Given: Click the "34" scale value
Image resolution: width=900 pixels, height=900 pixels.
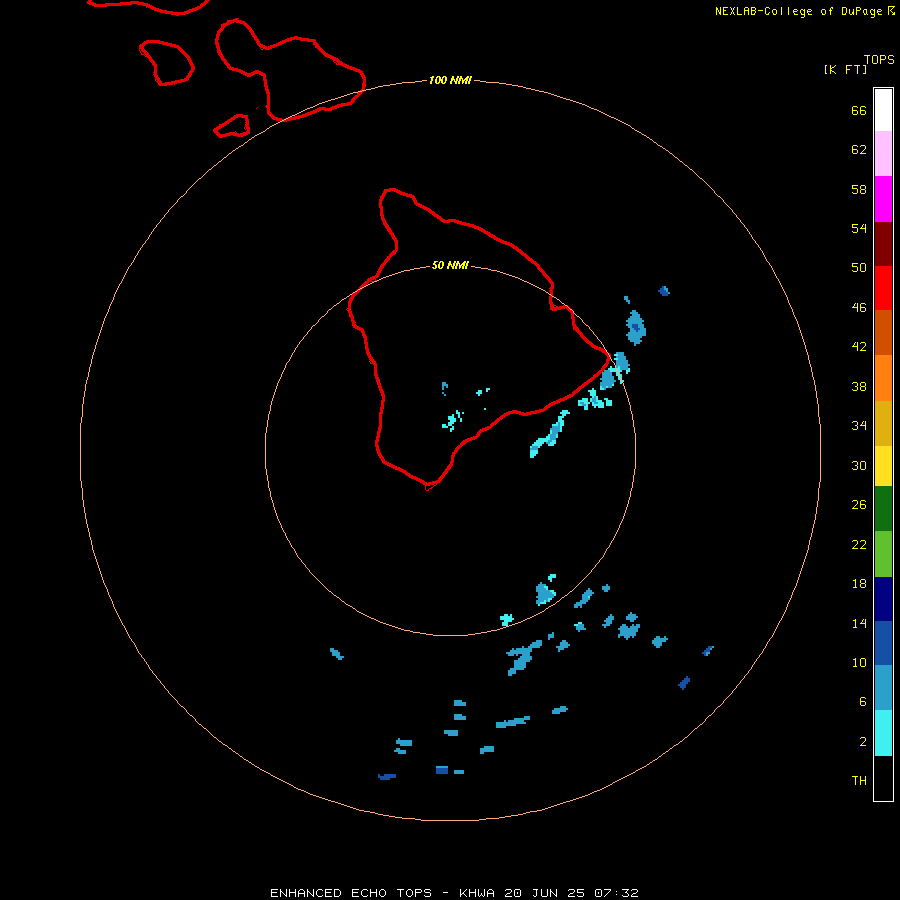Looking at the screenshot, I should point(859,426).
